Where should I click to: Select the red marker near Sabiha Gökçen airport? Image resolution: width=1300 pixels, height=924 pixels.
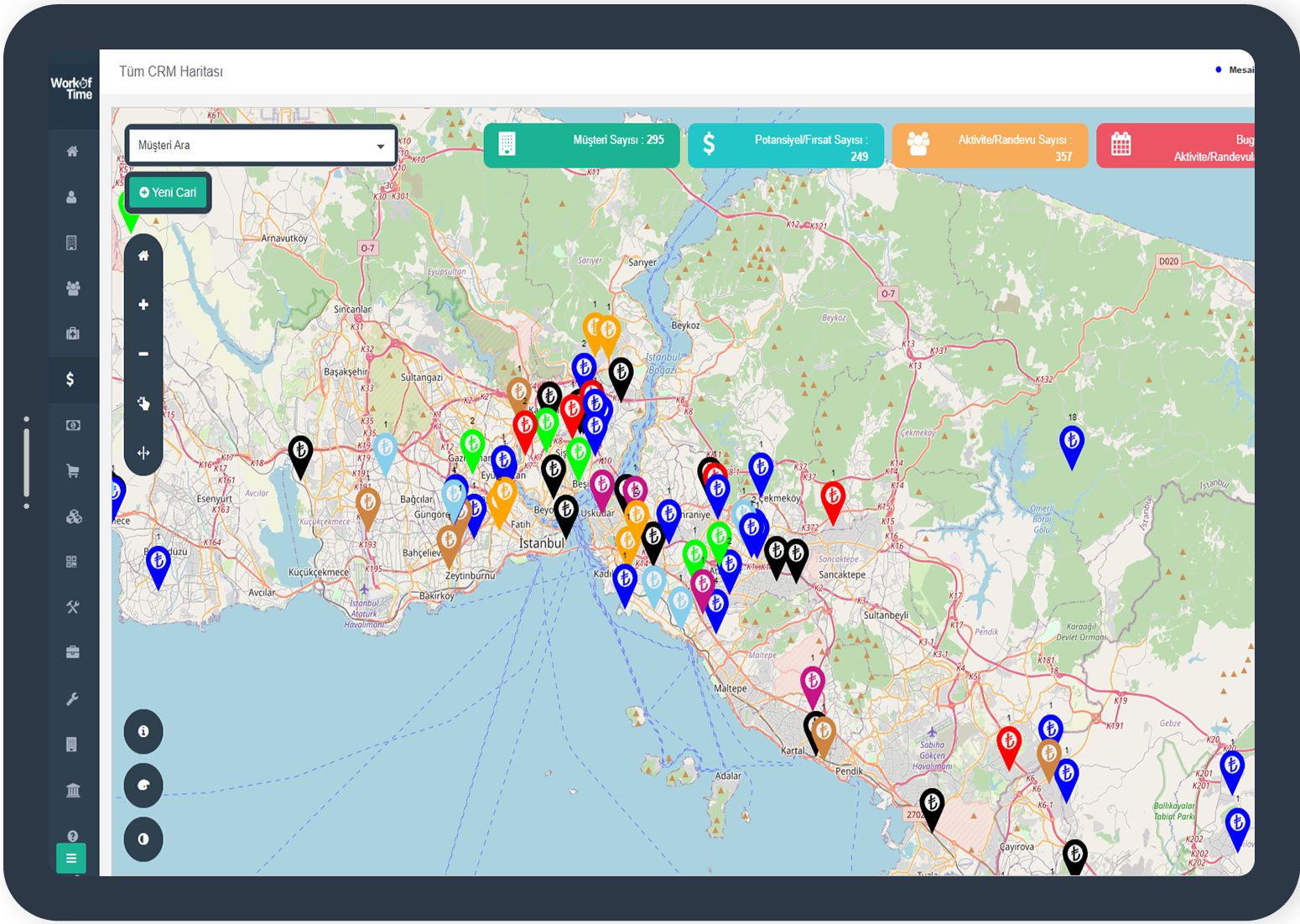1009,748
